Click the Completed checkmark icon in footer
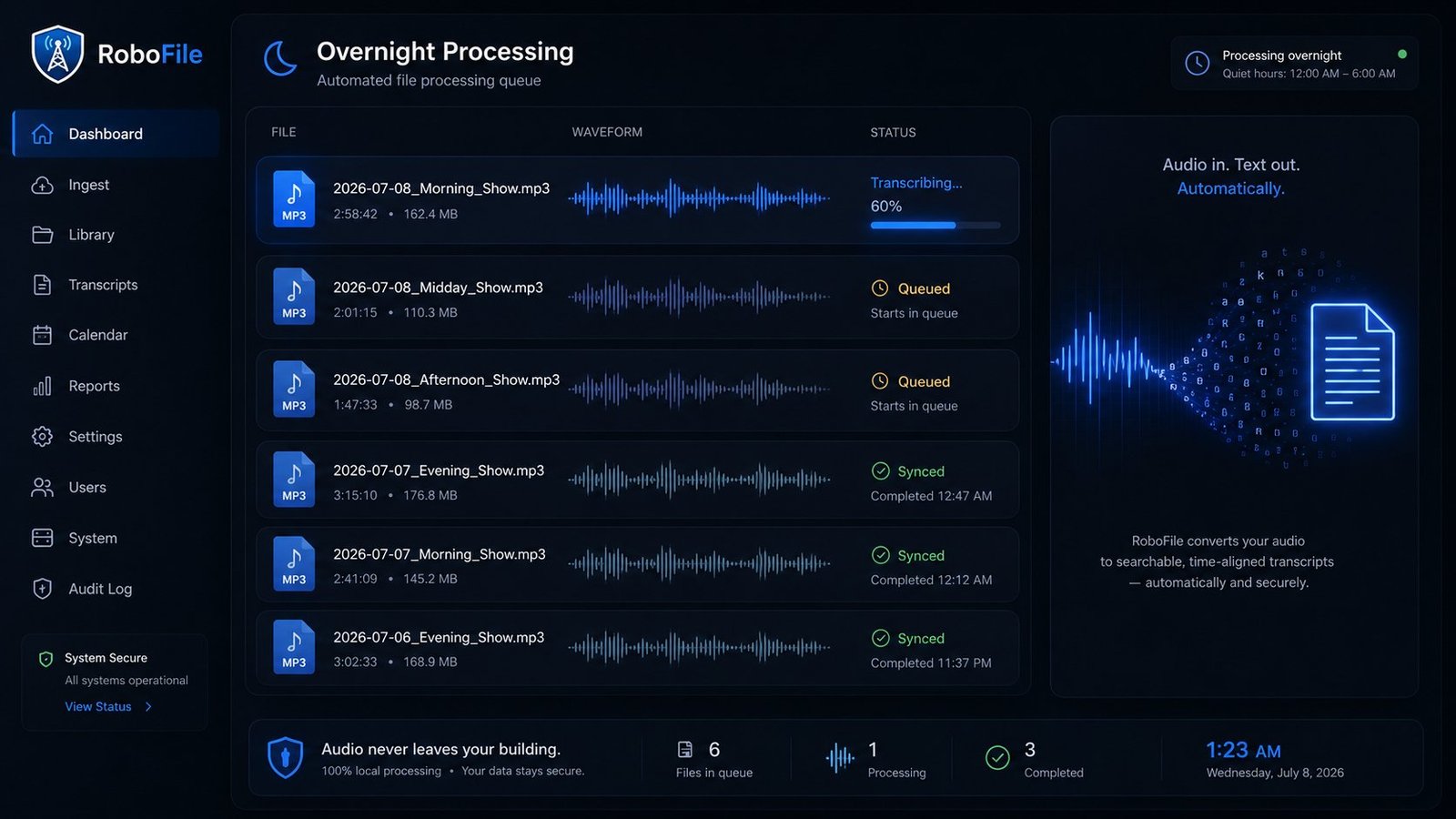Screen dimensions: 1456x819 pos(998,757)
